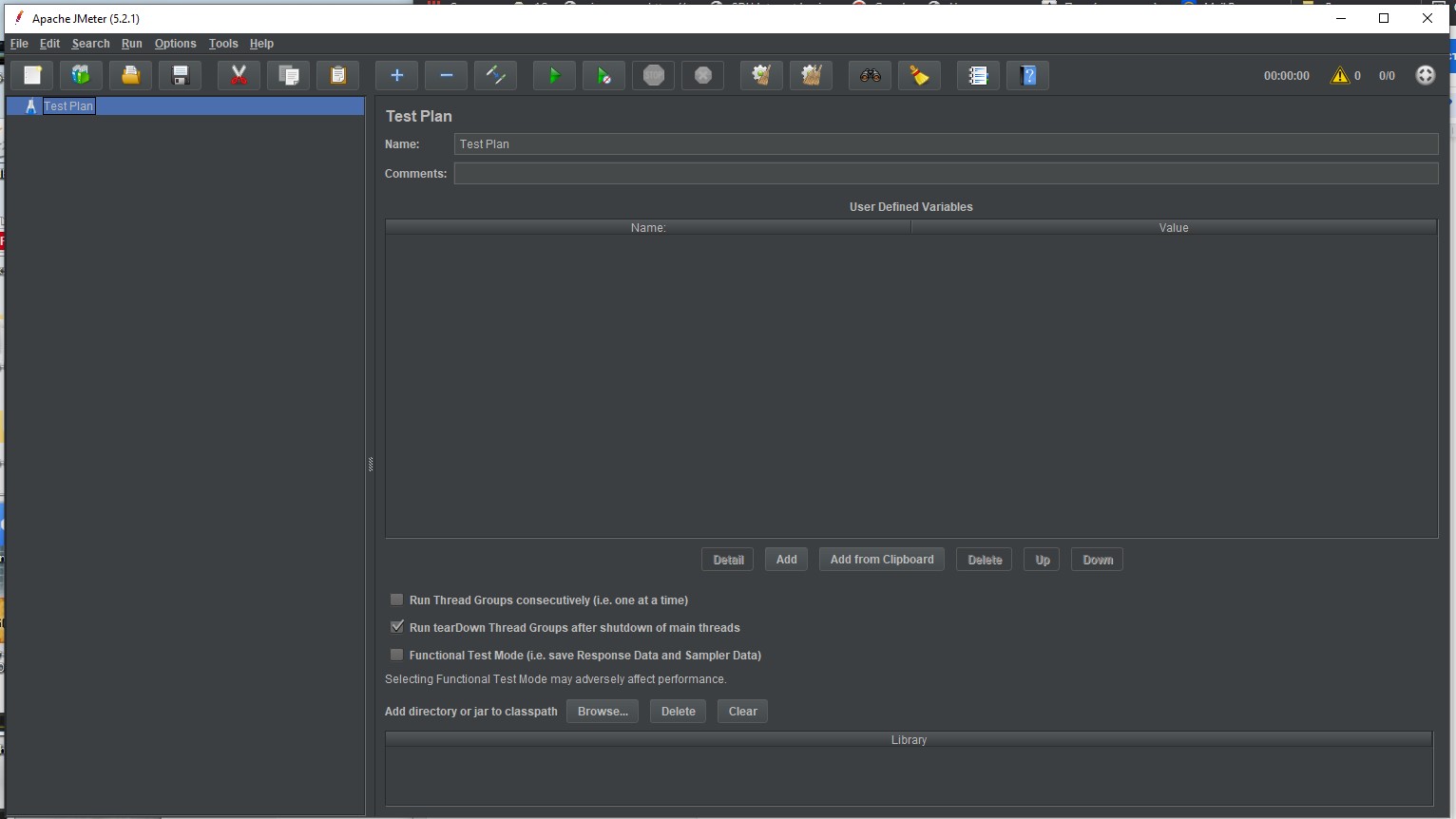1456x819 pixels.
Task: Collapse all tree nodes with minus icon
Action: 446,76
